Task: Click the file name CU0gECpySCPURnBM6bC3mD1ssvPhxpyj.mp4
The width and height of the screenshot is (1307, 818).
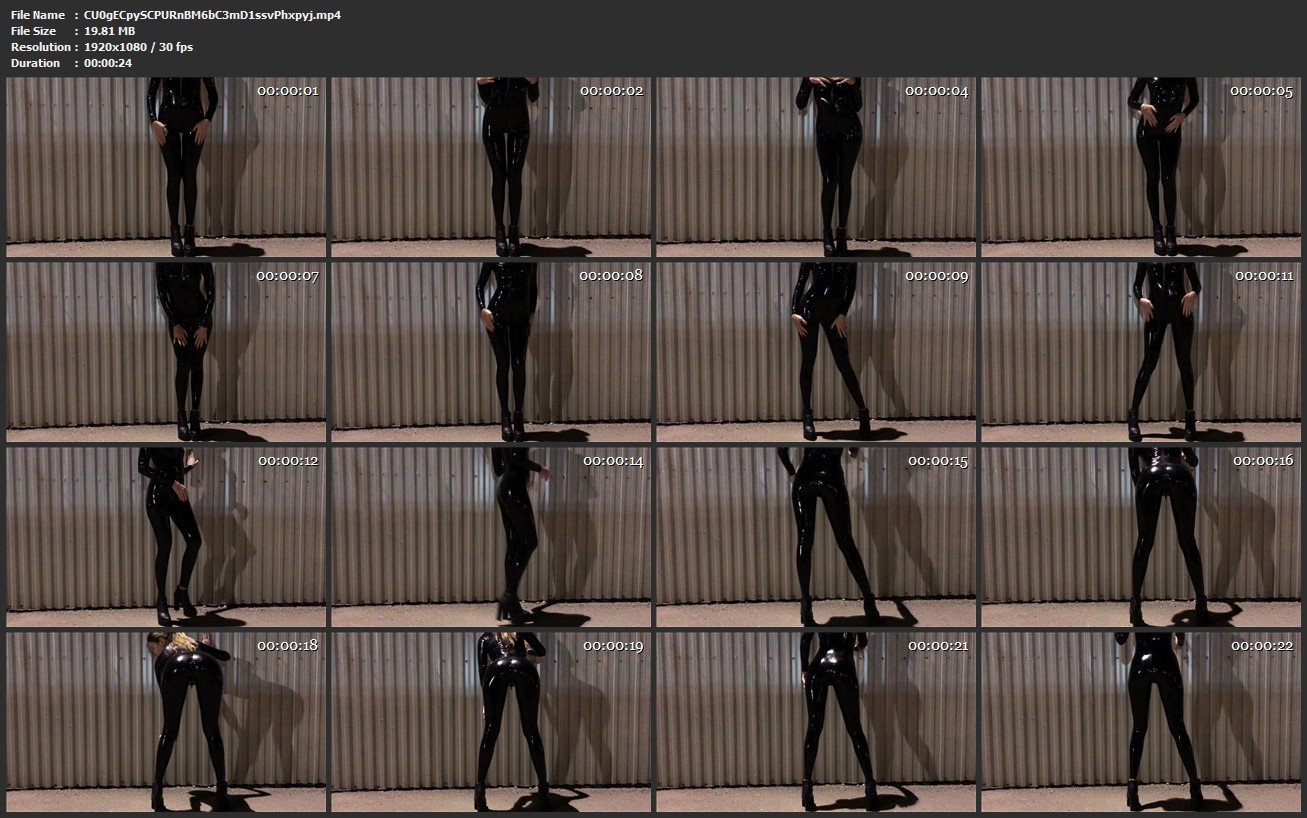Action: 213,15
